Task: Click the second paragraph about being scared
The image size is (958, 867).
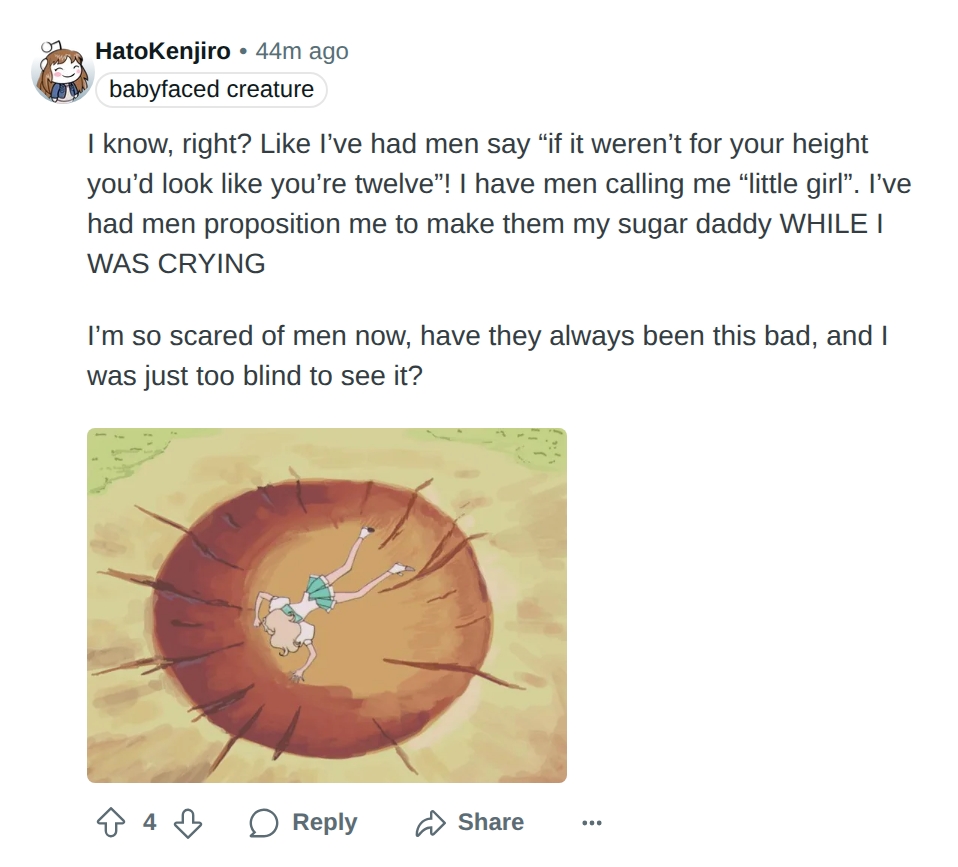Action: point(487,356)
